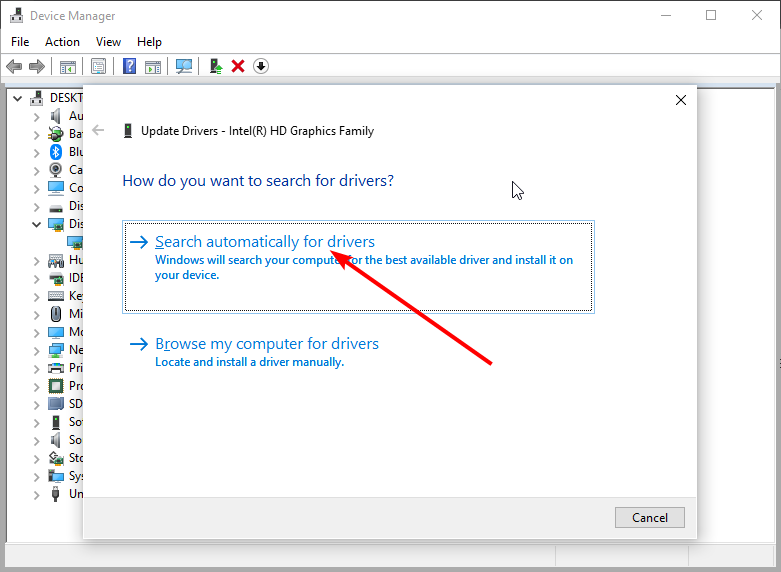The image size is (781, 572).
Task: Expand the Bluetooth category chevron
Action: tap(36, 152)
